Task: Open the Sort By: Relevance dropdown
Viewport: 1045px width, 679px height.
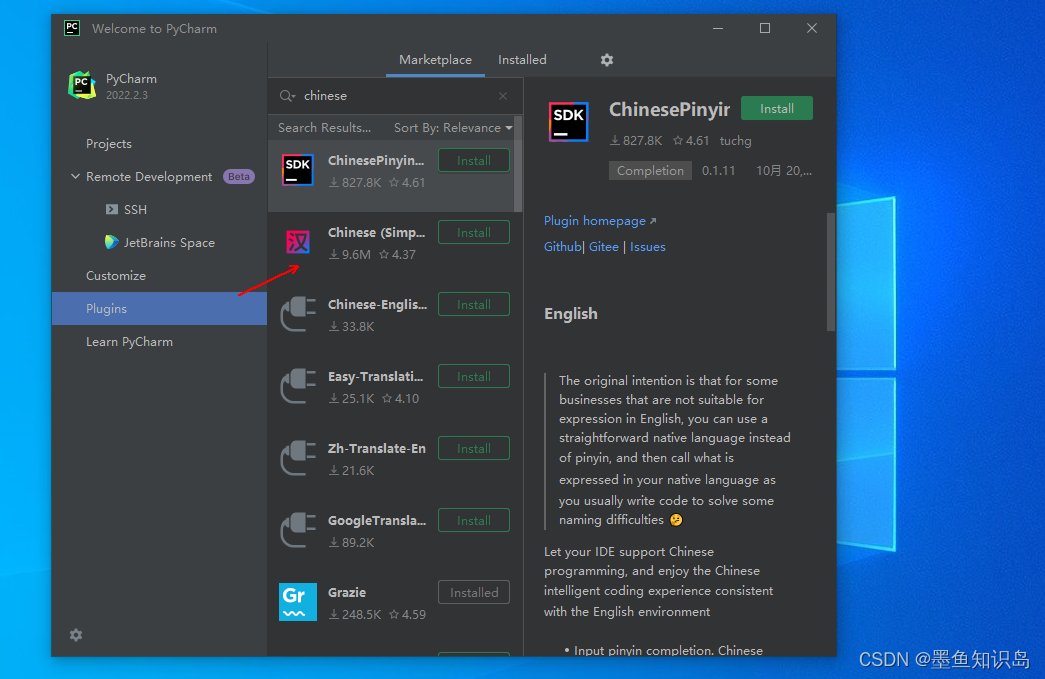Action: click(453, 128)
